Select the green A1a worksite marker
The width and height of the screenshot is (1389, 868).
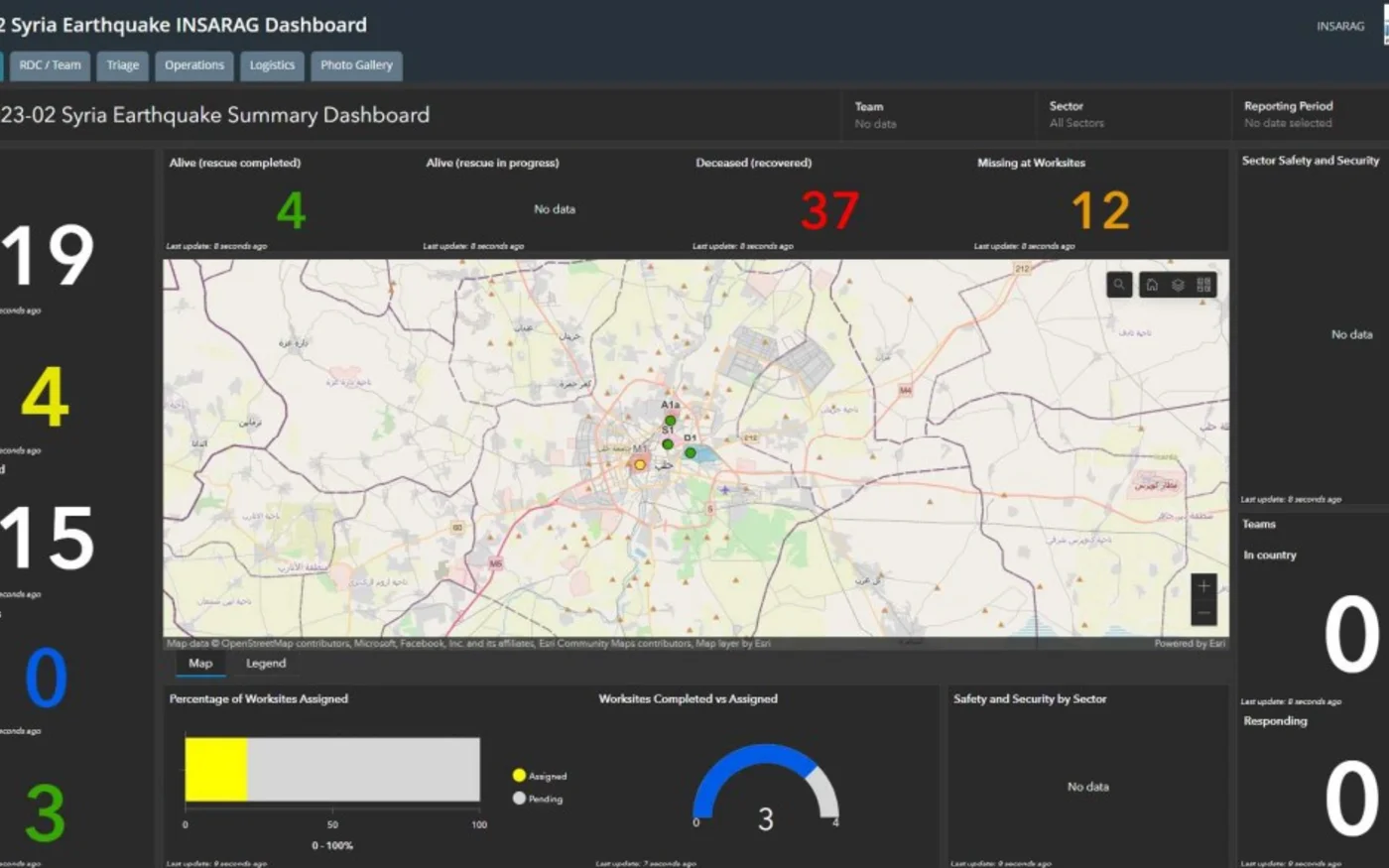coord(670,419)
